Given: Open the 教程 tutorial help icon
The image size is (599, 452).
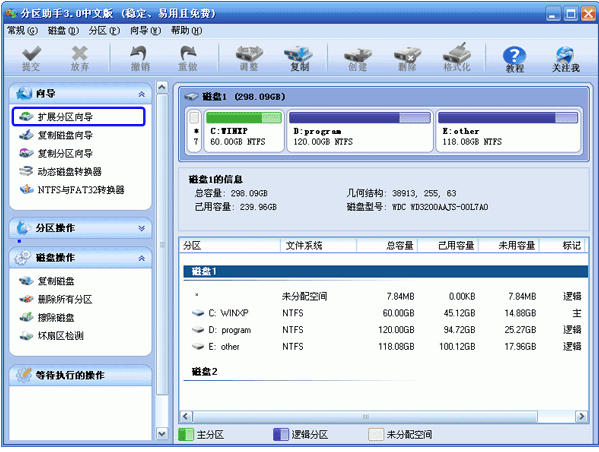Looking at the screenshot, I should pyautogui.click(x=514, y=59).
